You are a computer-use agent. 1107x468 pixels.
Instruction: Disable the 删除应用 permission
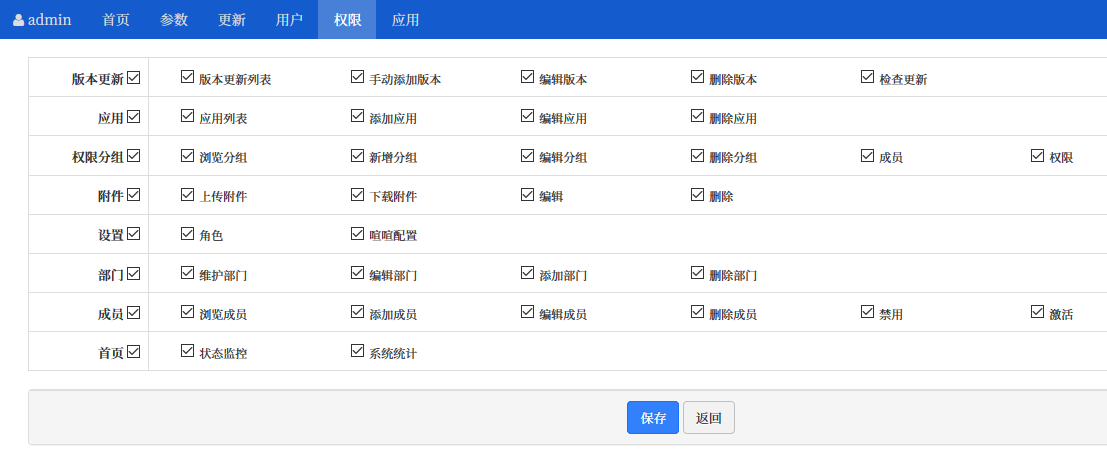click(698, 116)
